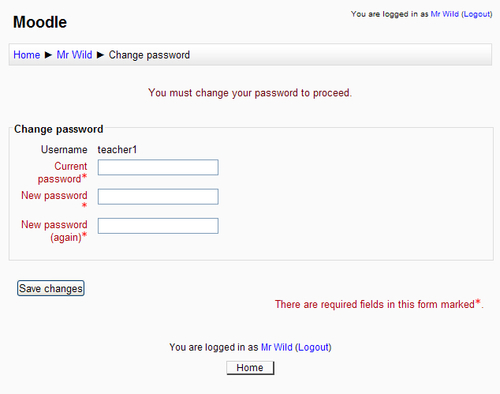Open Mr Wild profile link in footer
Viewport: 500px width, 394px height.
[277, 347]
